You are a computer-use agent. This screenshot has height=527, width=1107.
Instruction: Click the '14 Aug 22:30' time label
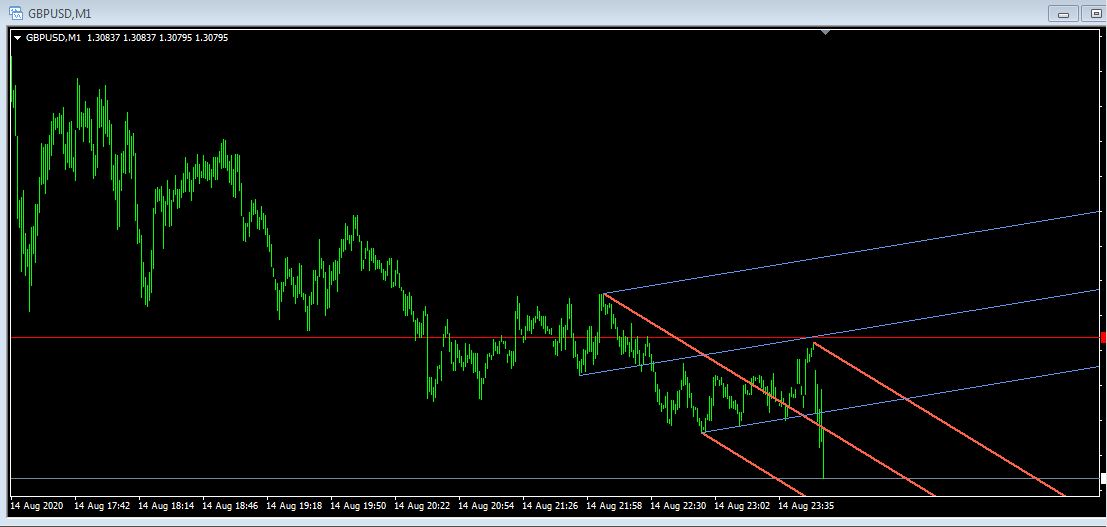pos(678,506)
